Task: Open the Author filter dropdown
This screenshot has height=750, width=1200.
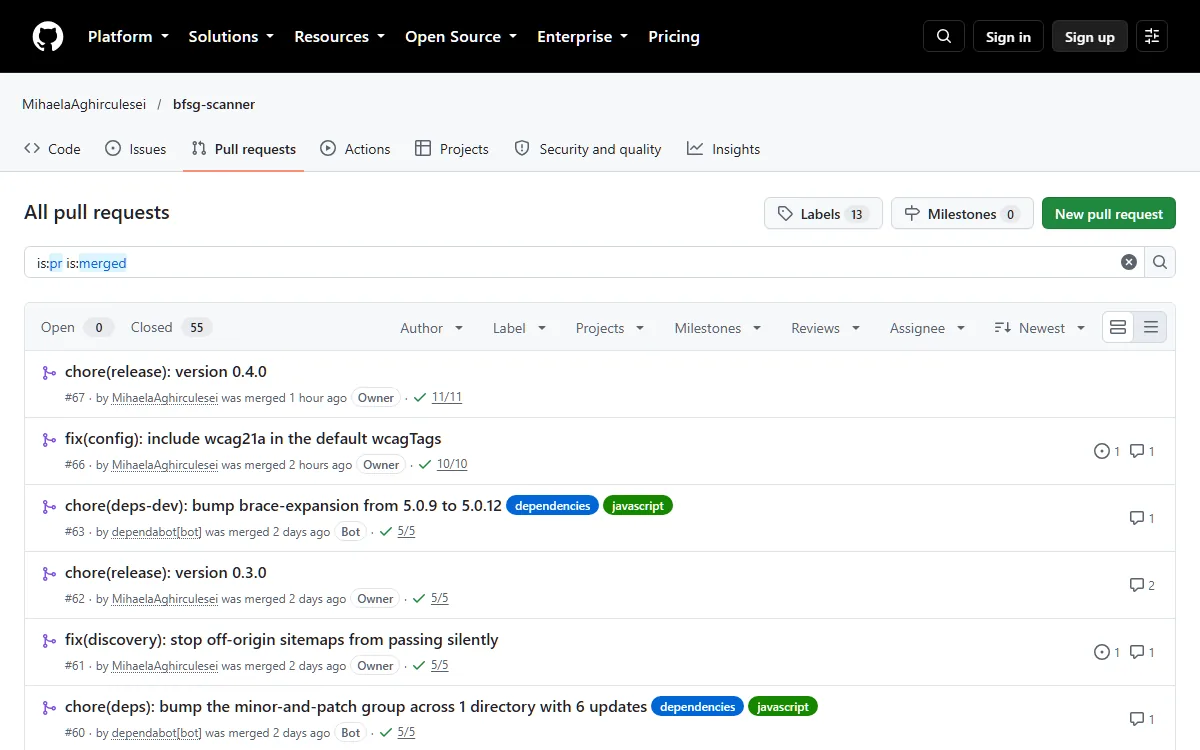Action: (x=432, y=328)
